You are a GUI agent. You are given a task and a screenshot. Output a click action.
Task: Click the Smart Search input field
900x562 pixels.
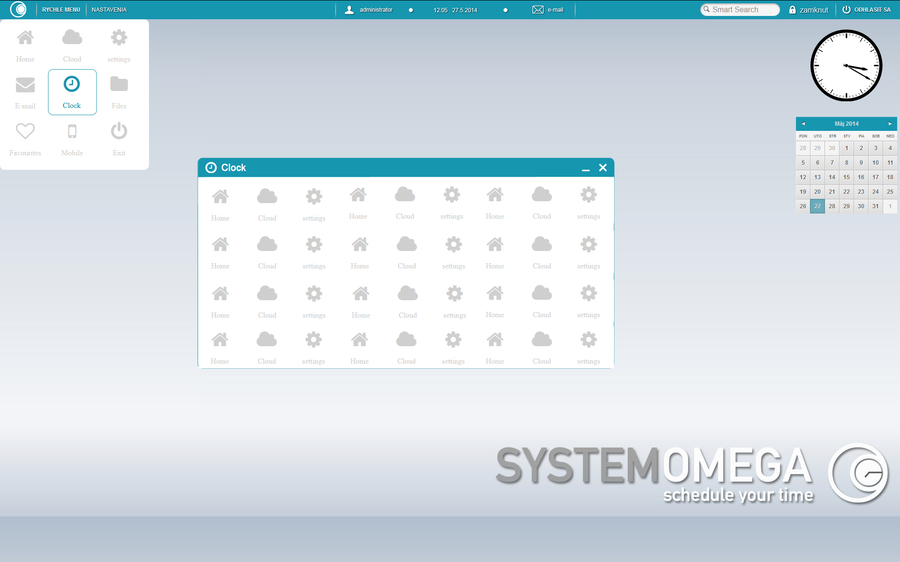tap(742, 9)
